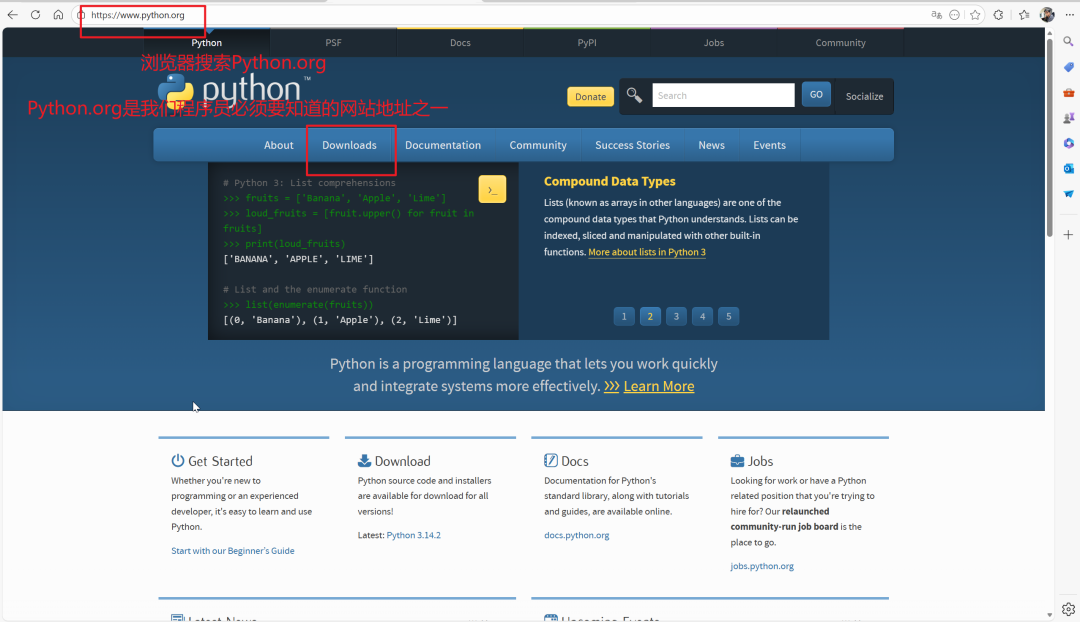Click the Python logo on the site header
Screen dimensions: 1080x622
point(234,90)
